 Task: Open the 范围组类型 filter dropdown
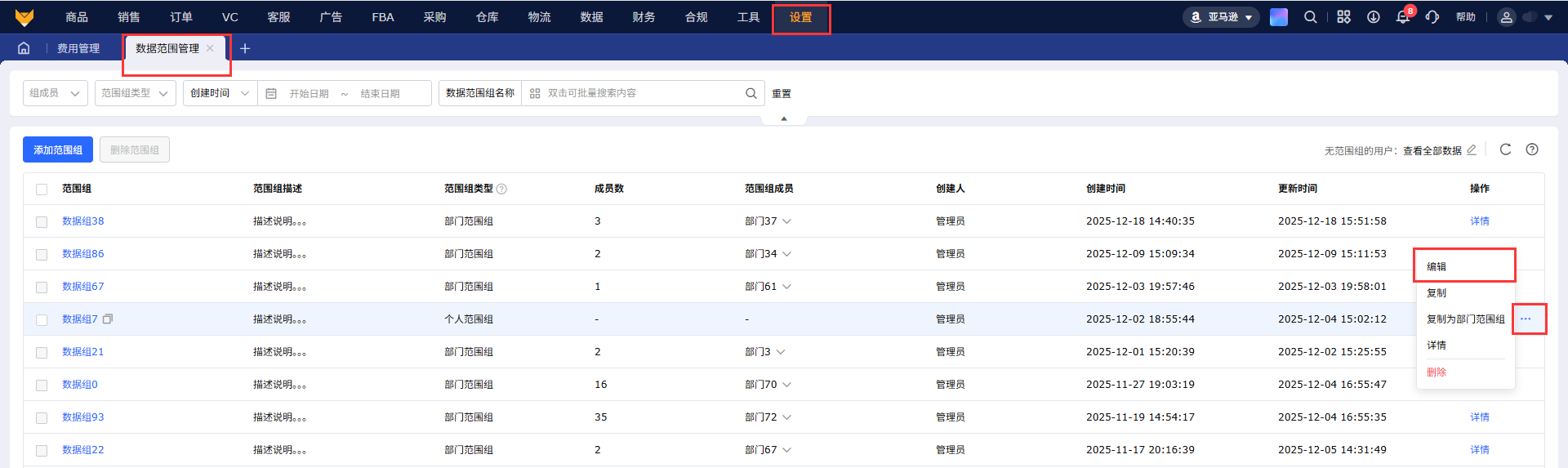click(136, 93)
